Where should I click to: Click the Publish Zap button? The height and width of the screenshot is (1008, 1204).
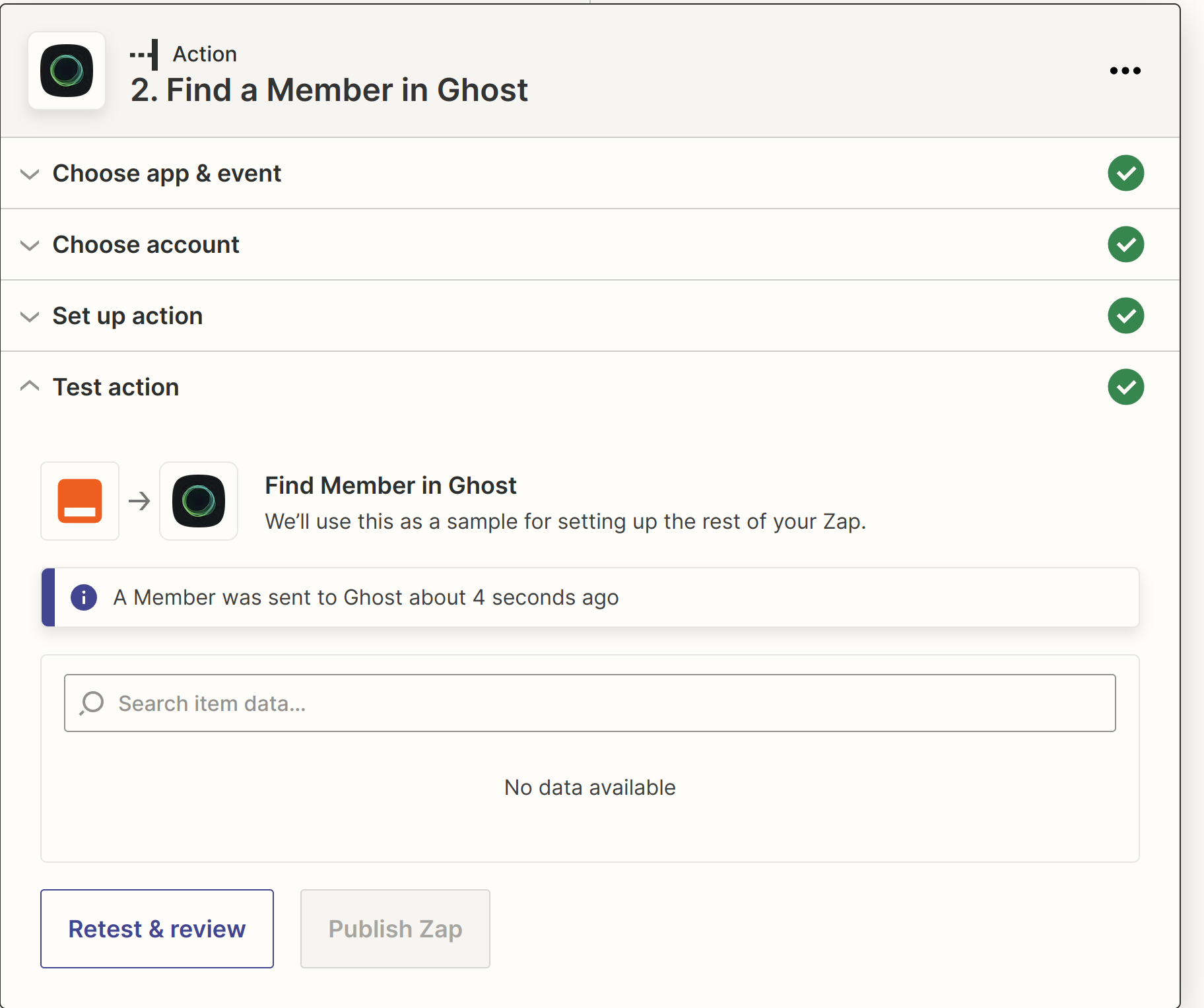(395, 929)
